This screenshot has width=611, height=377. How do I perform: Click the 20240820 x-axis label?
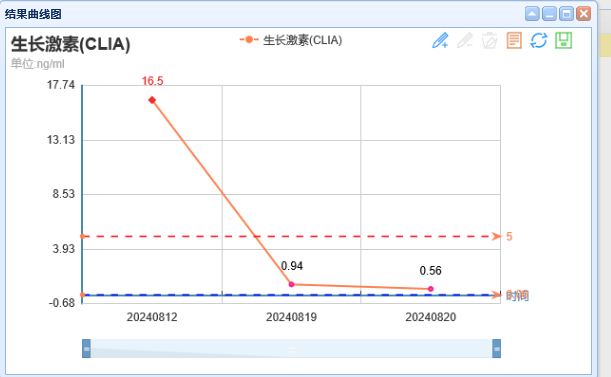point(431,317)
